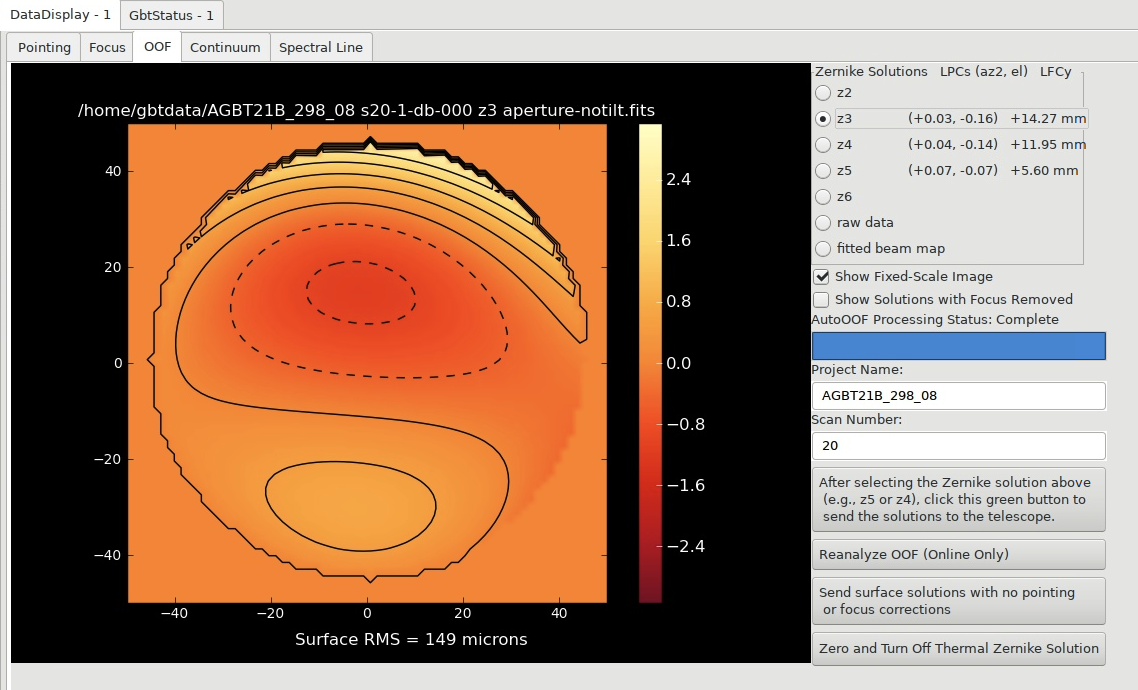The image size is (1138, 690).
Task: Open the Pointing tab
Action: pyautogui.click(x=44, y=47)
